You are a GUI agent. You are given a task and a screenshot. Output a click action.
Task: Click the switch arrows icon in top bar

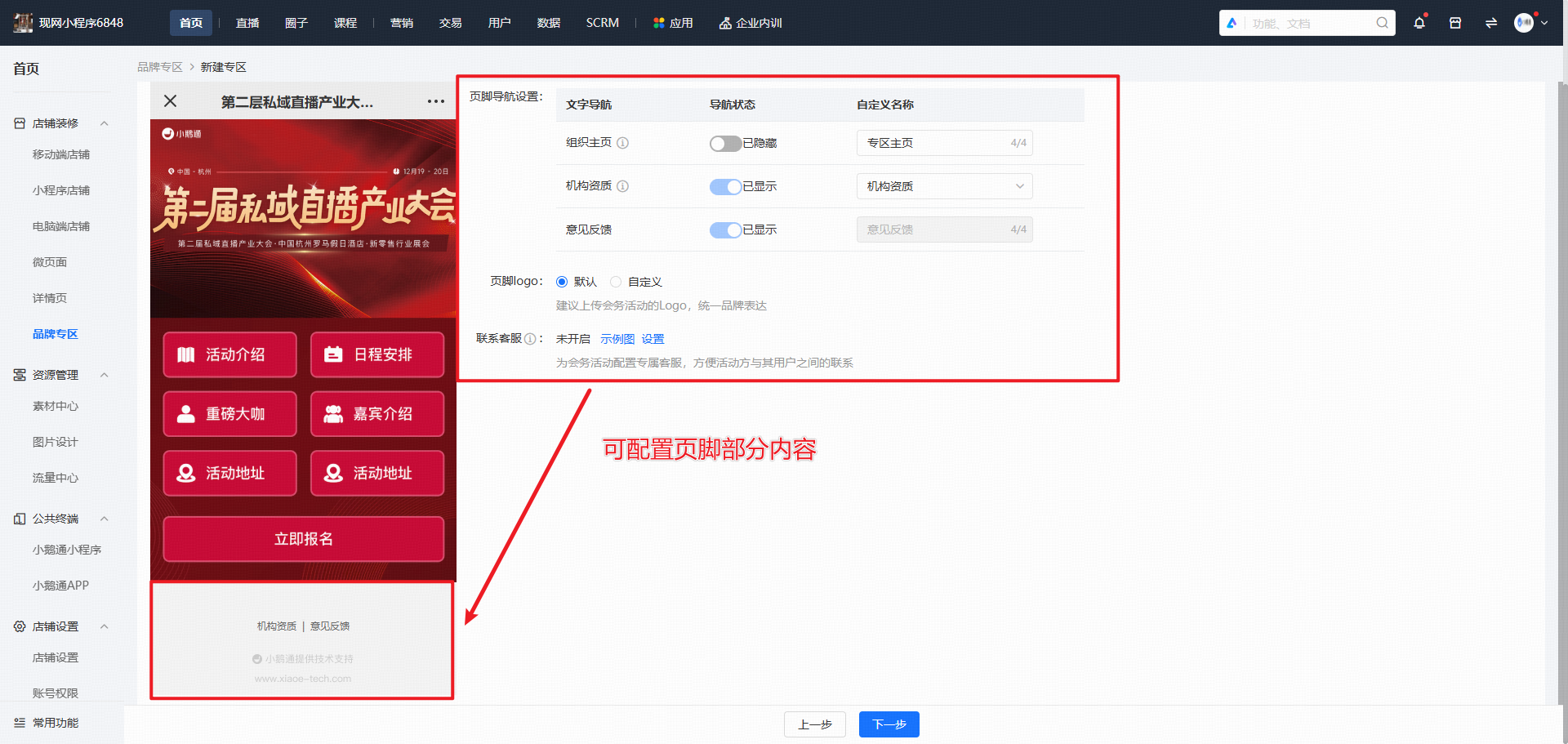tap(1491, 23)
